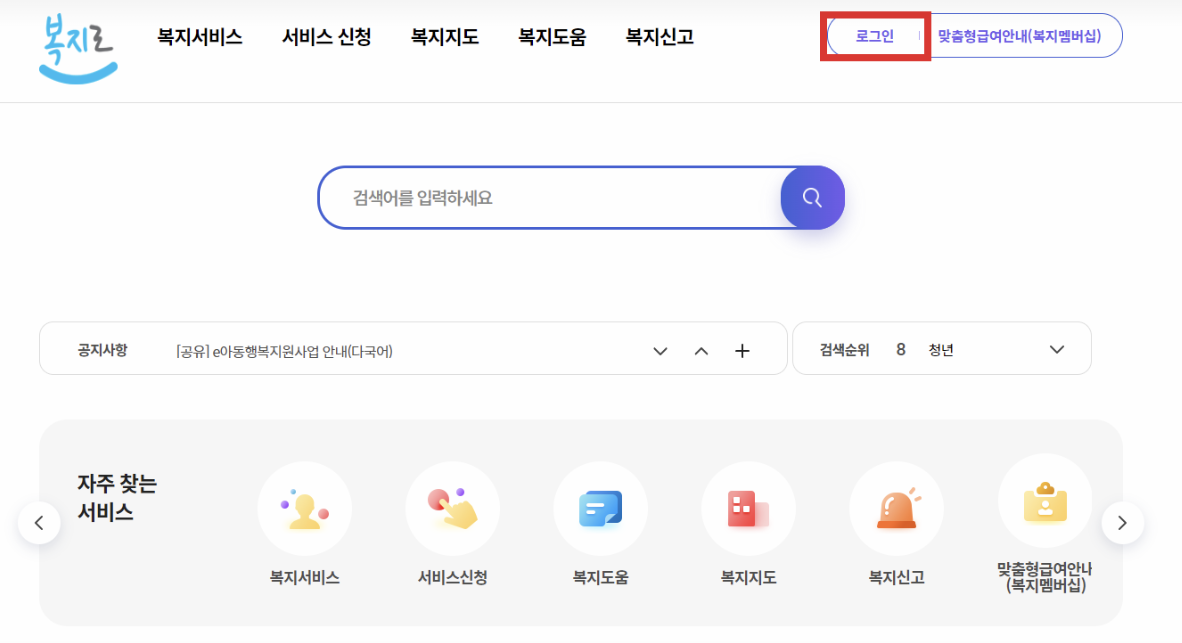This screenshot has width=1182, height=643.
Task: Open 맞춤형급여안내(복지멤버십) clipboard icon
Action: point(1044,508)
